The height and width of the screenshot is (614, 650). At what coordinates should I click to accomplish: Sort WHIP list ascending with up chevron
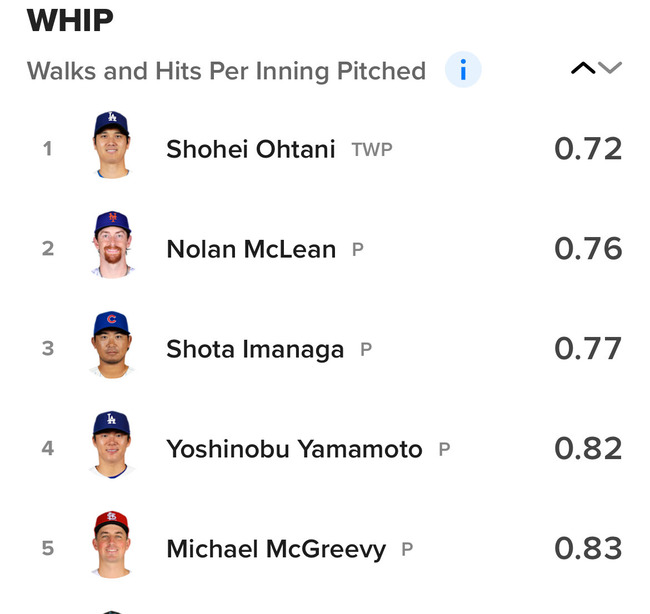pyautogui.click(x=582, y=69)
